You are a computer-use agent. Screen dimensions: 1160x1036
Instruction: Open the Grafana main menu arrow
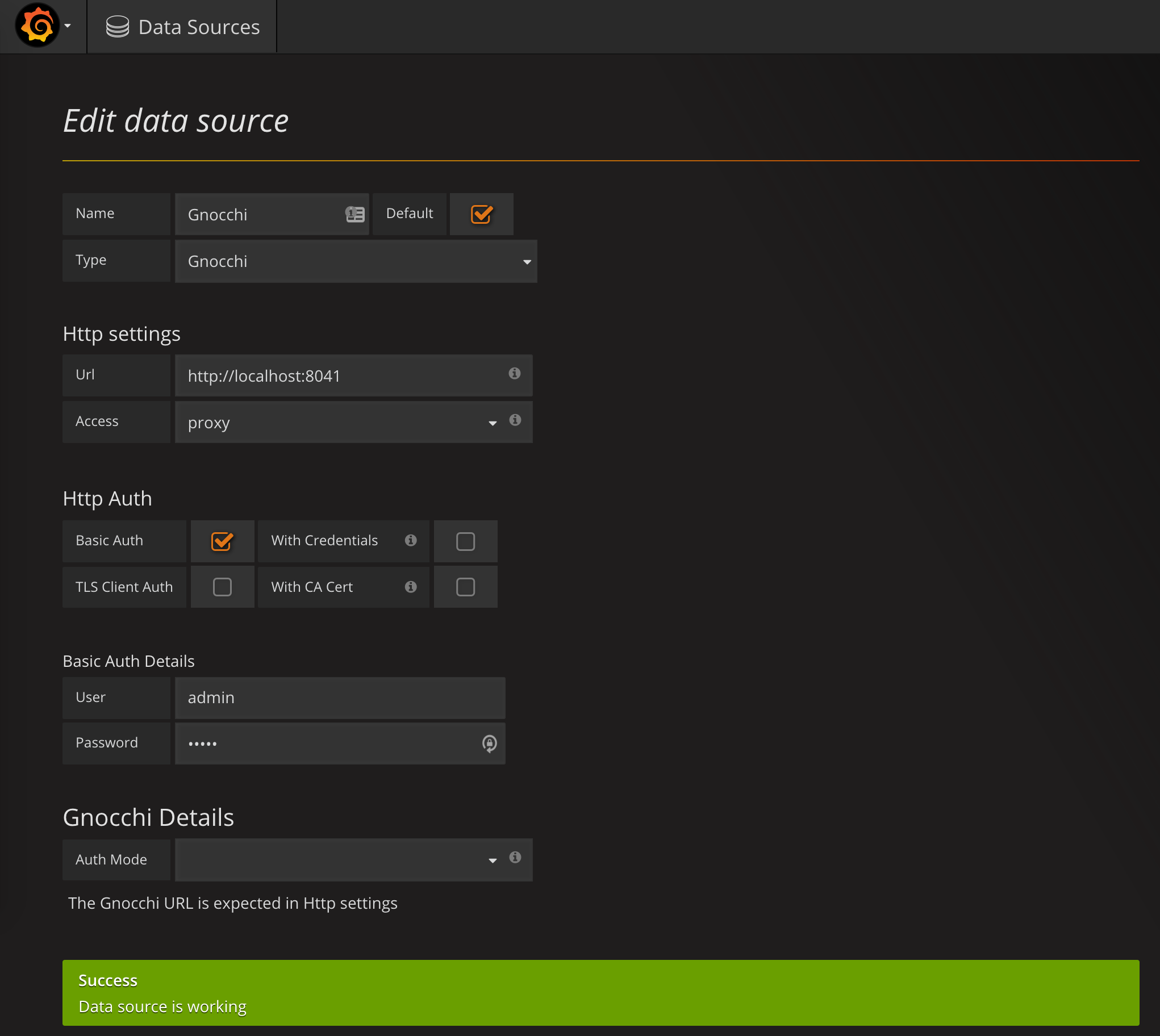coord(68,26)
